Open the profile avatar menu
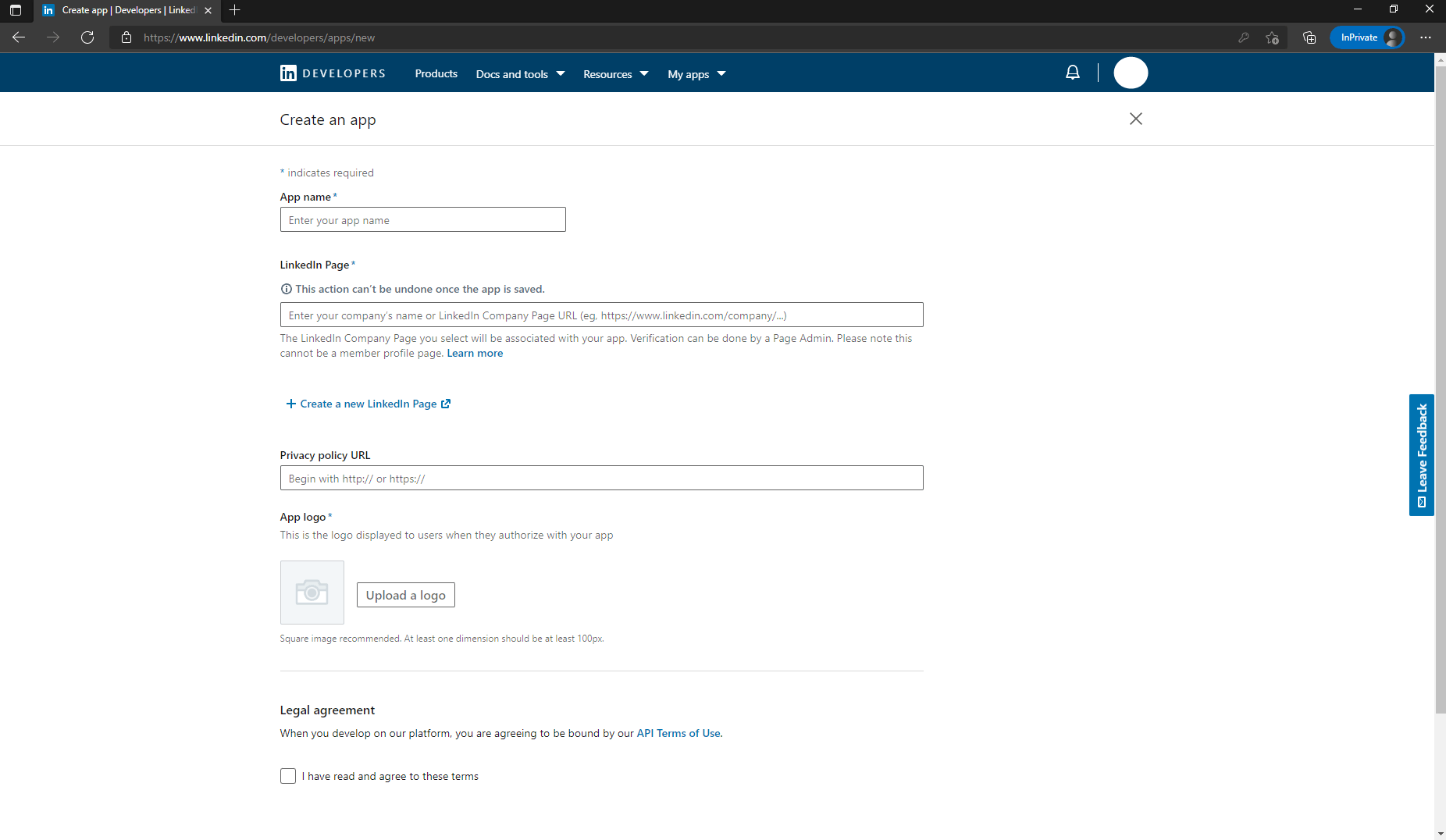 [1131, 72]
